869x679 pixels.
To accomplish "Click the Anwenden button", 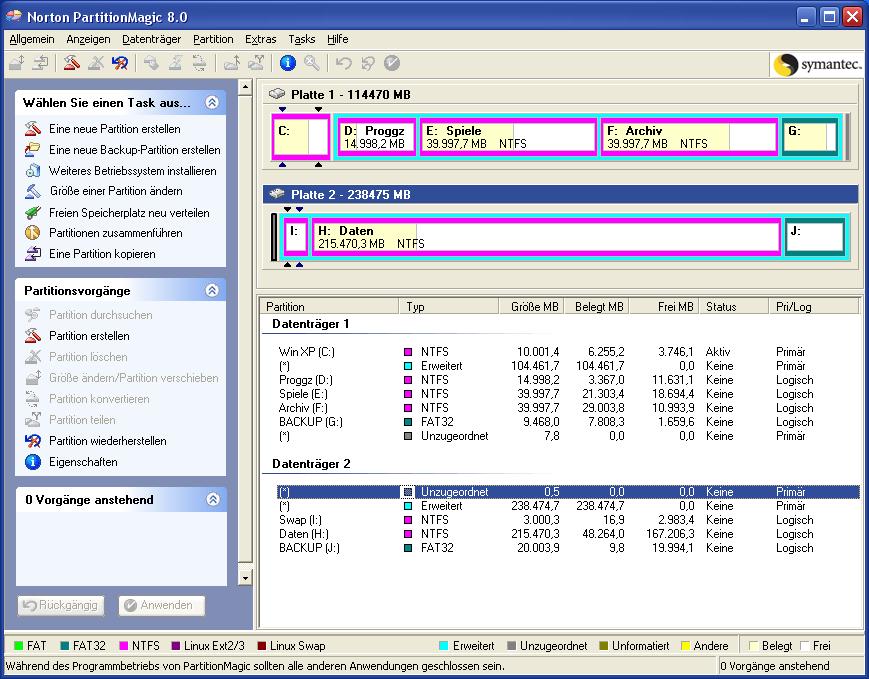I will pyautogui.click(x=162, y=605).
